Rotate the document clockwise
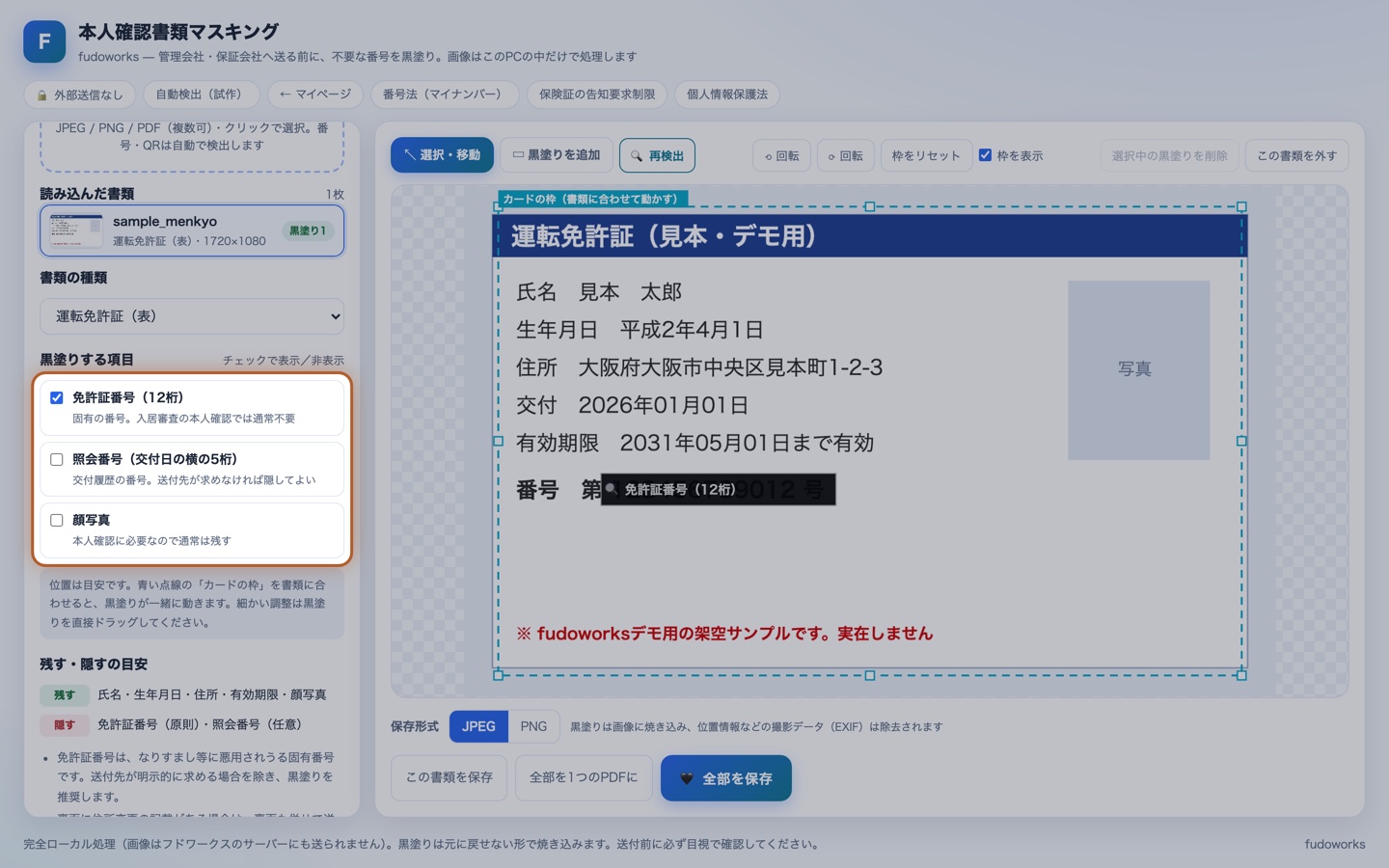 point(845,155)
